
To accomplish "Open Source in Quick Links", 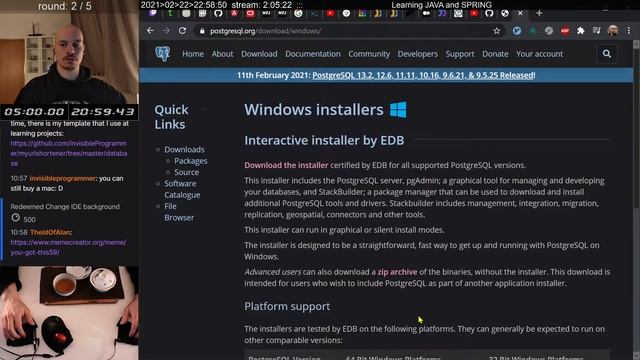I will [187, 172].
